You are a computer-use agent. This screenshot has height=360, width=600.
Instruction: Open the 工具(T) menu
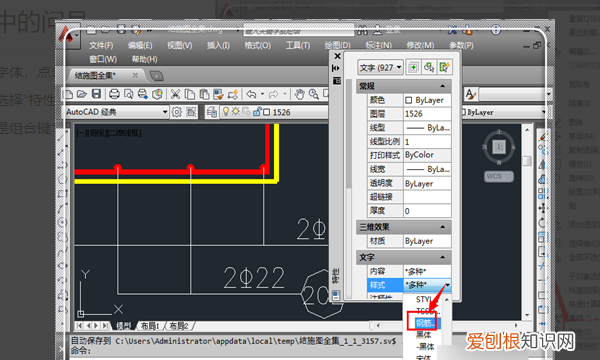pyautogui.click(x=298, y=46)
